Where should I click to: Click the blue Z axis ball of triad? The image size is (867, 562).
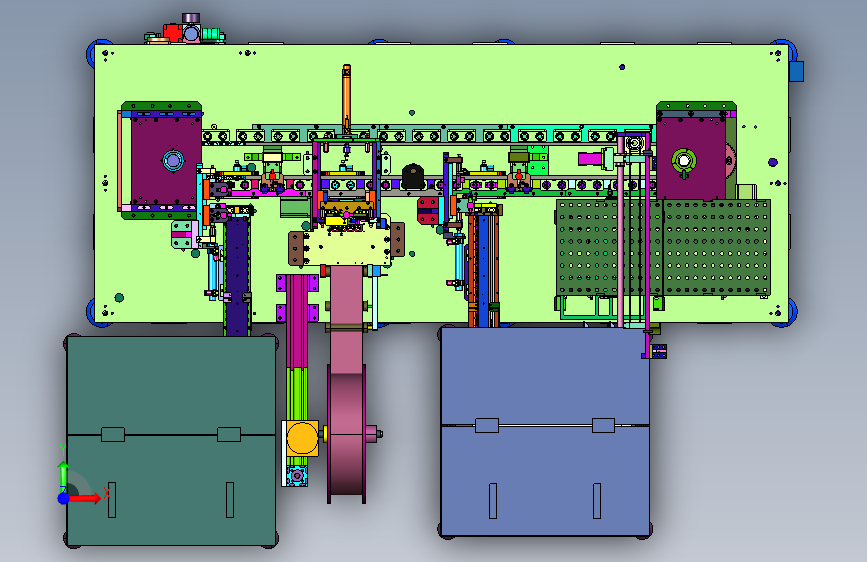[63, 498]
